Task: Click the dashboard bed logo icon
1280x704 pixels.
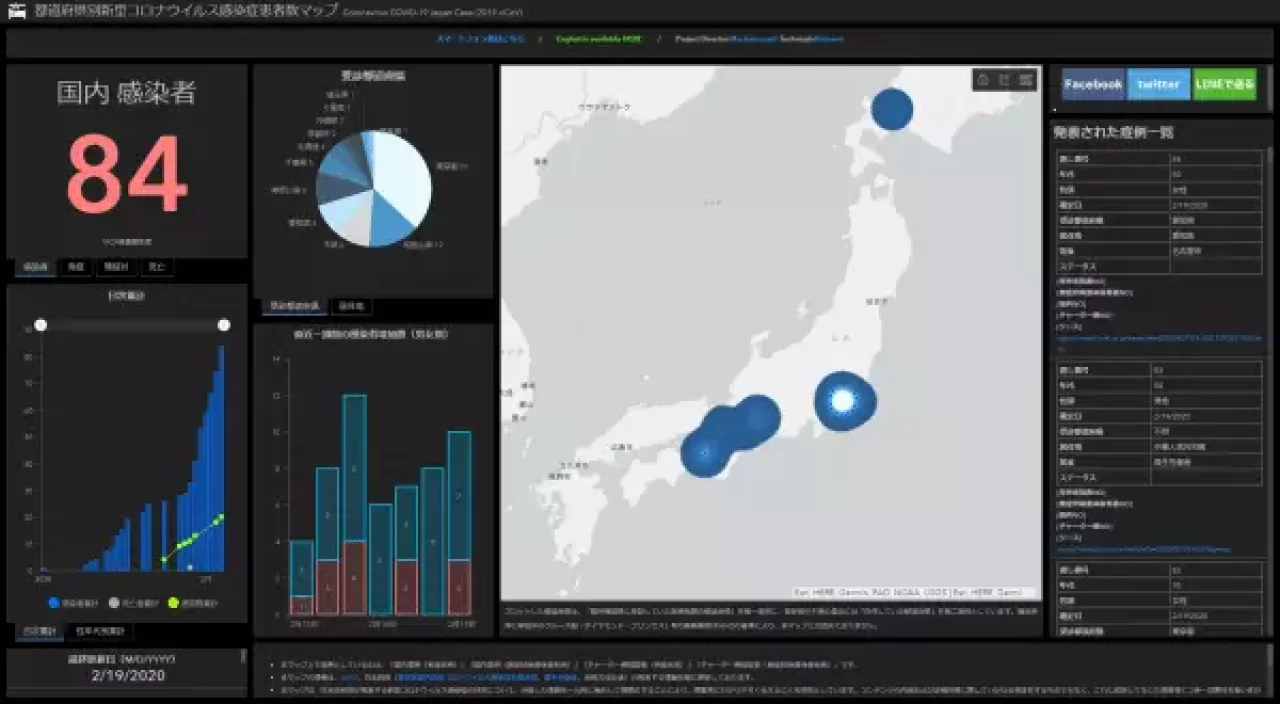Action: pyautogui.click(x=16, y=12)
